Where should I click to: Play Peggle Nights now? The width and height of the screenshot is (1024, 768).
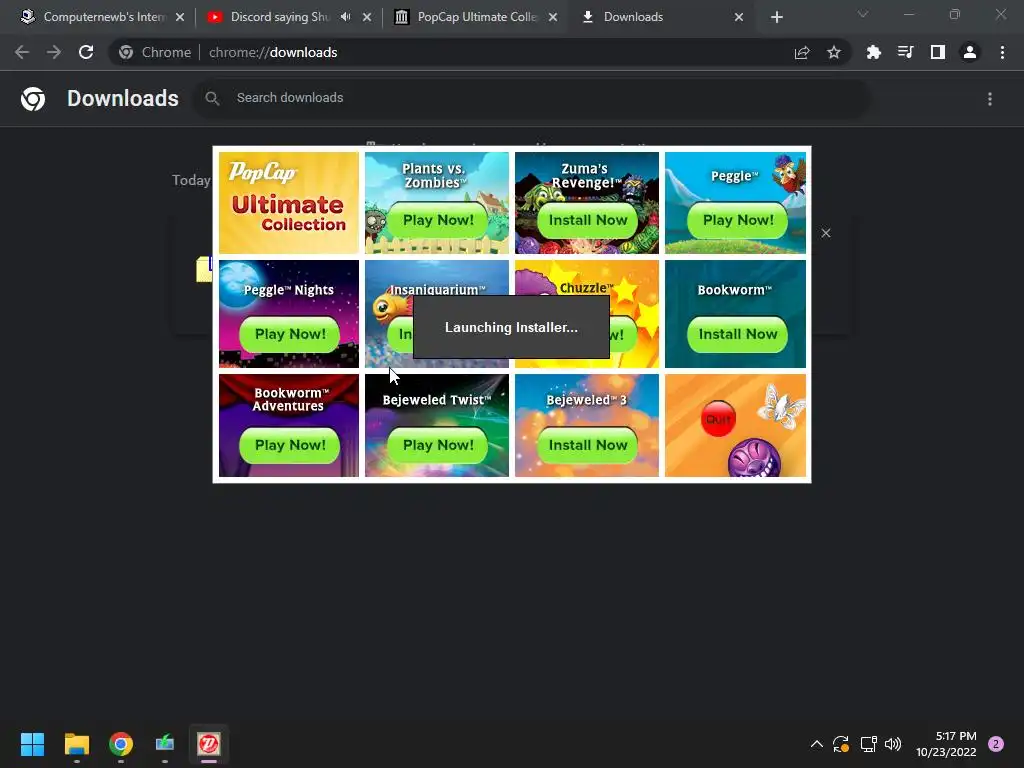289,334
